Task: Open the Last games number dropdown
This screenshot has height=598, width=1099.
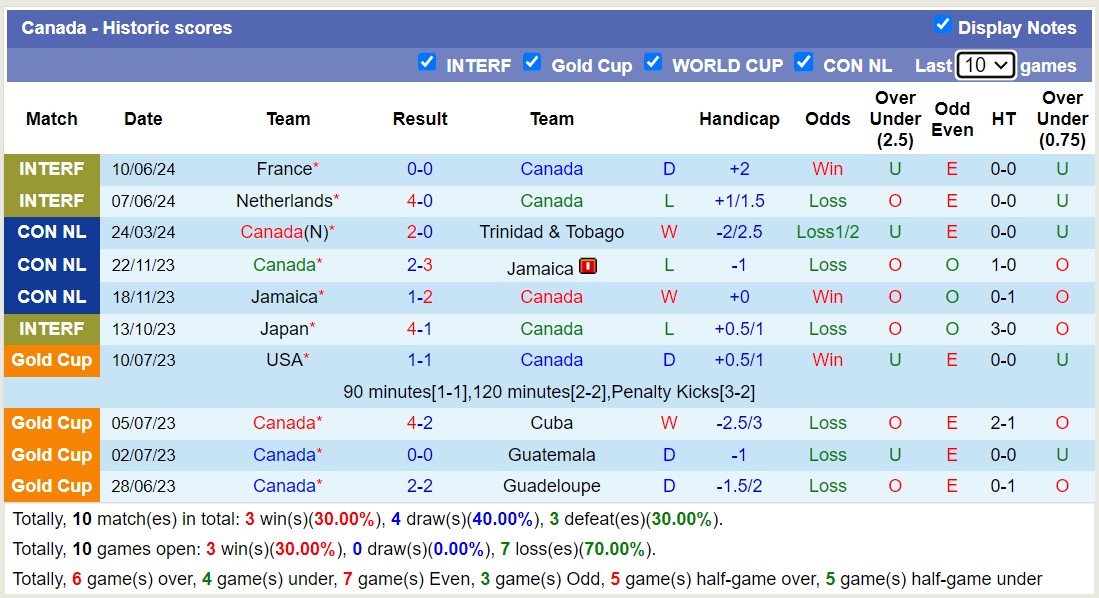Action: 986,64
